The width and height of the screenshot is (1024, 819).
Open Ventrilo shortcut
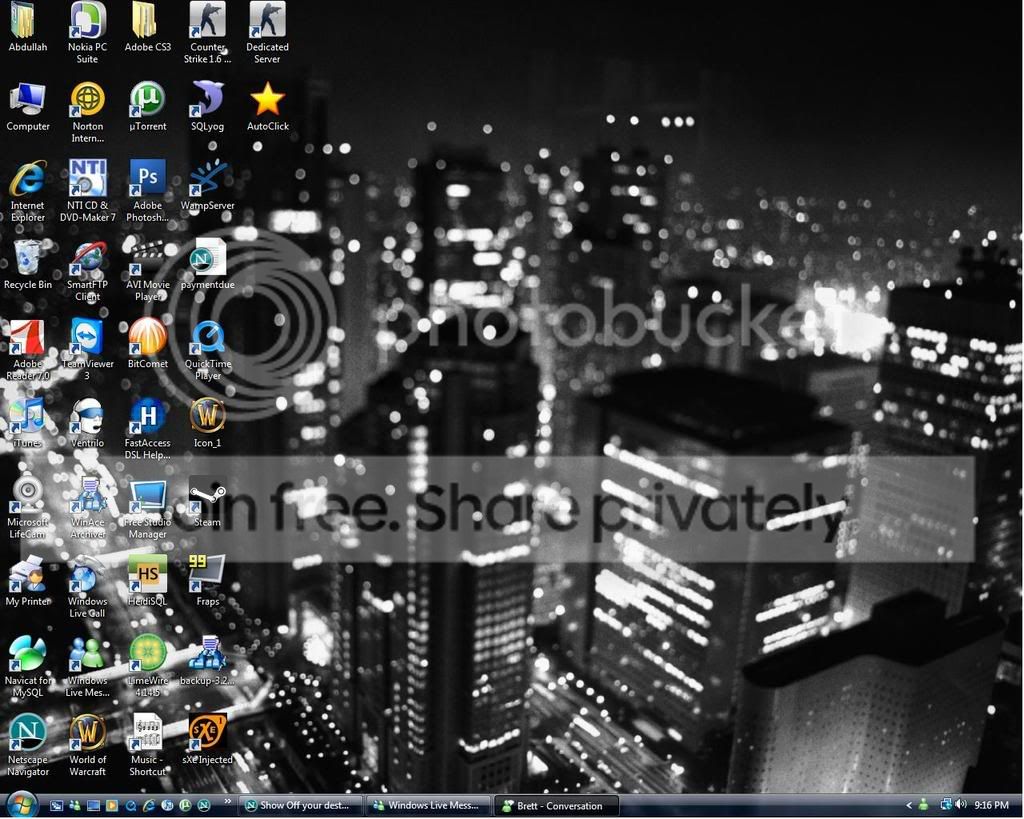pos(88,423)
